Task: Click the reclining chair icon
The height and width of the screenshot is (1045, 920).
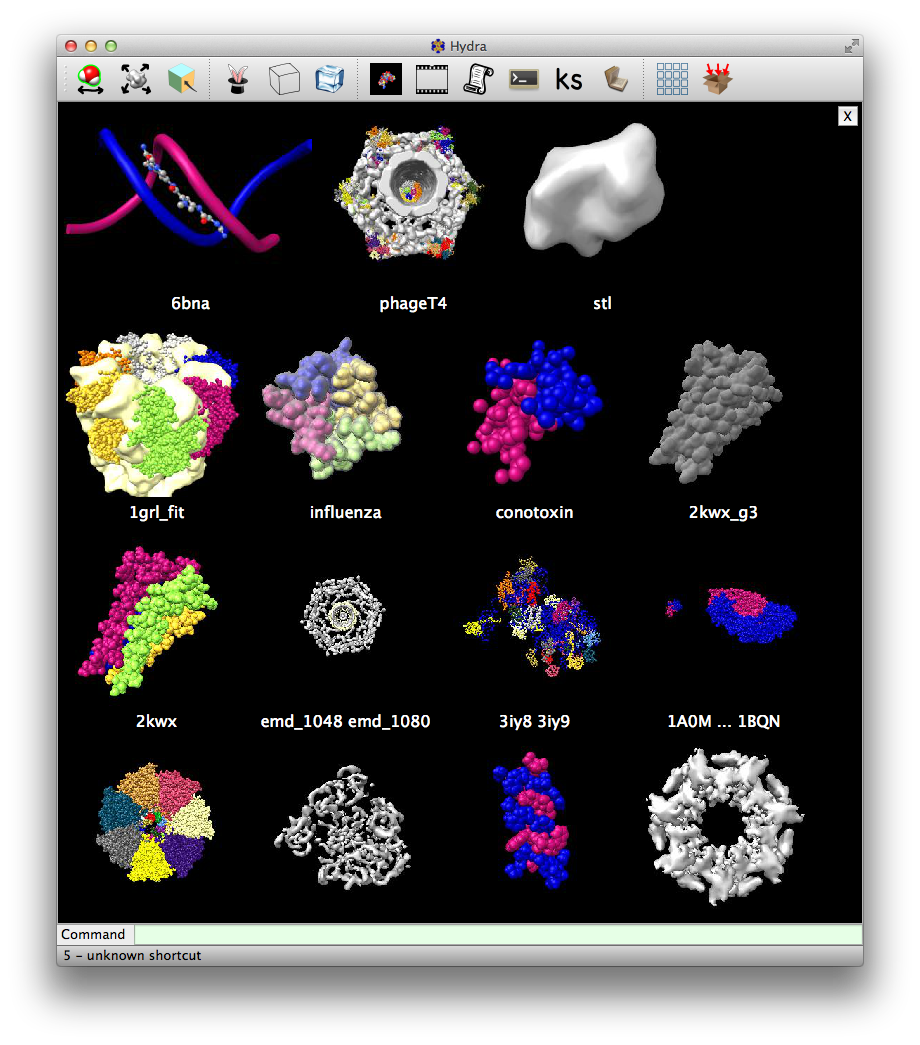Action: (x=615, y=79)
